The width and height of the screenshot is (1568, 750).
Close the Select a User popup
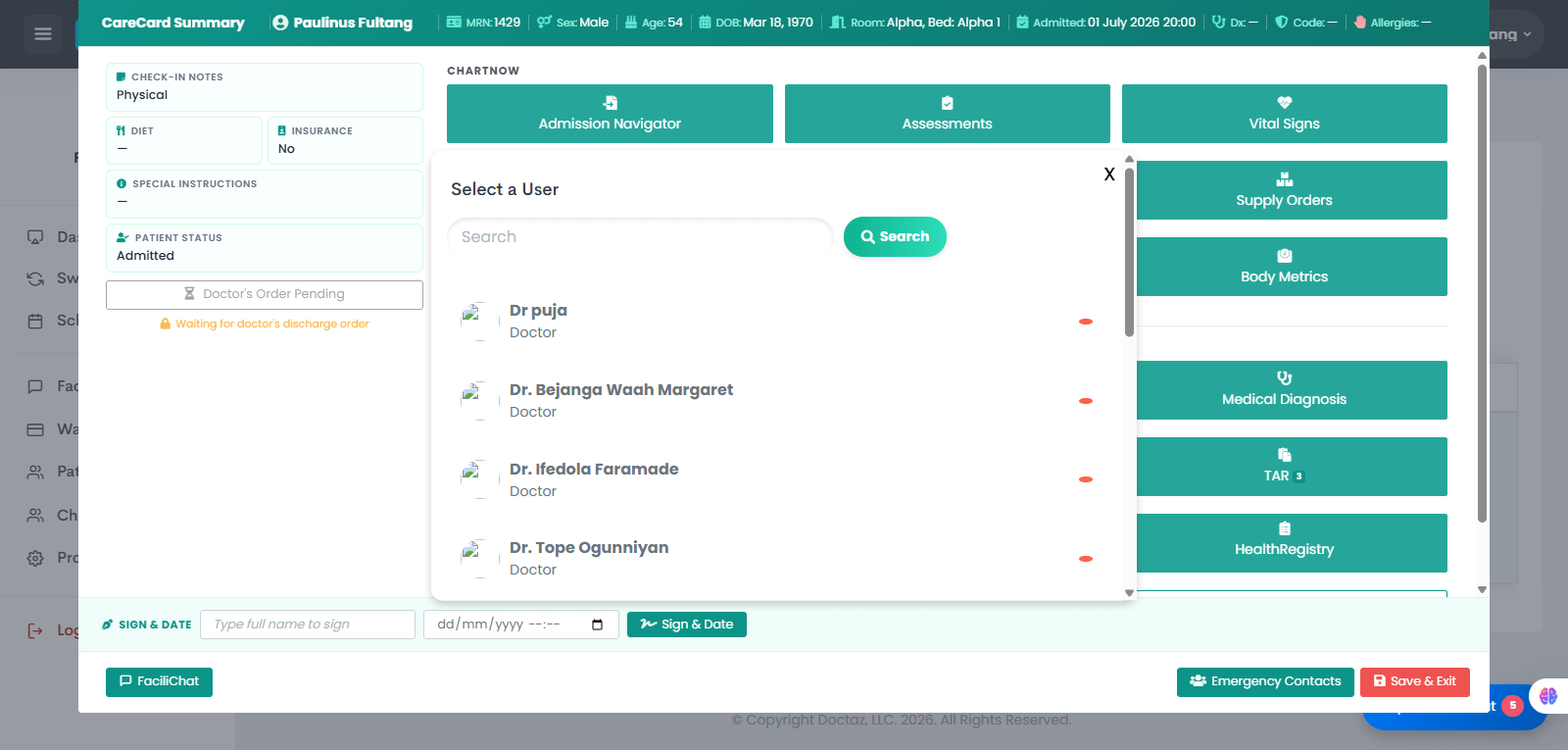point(1109,175)
